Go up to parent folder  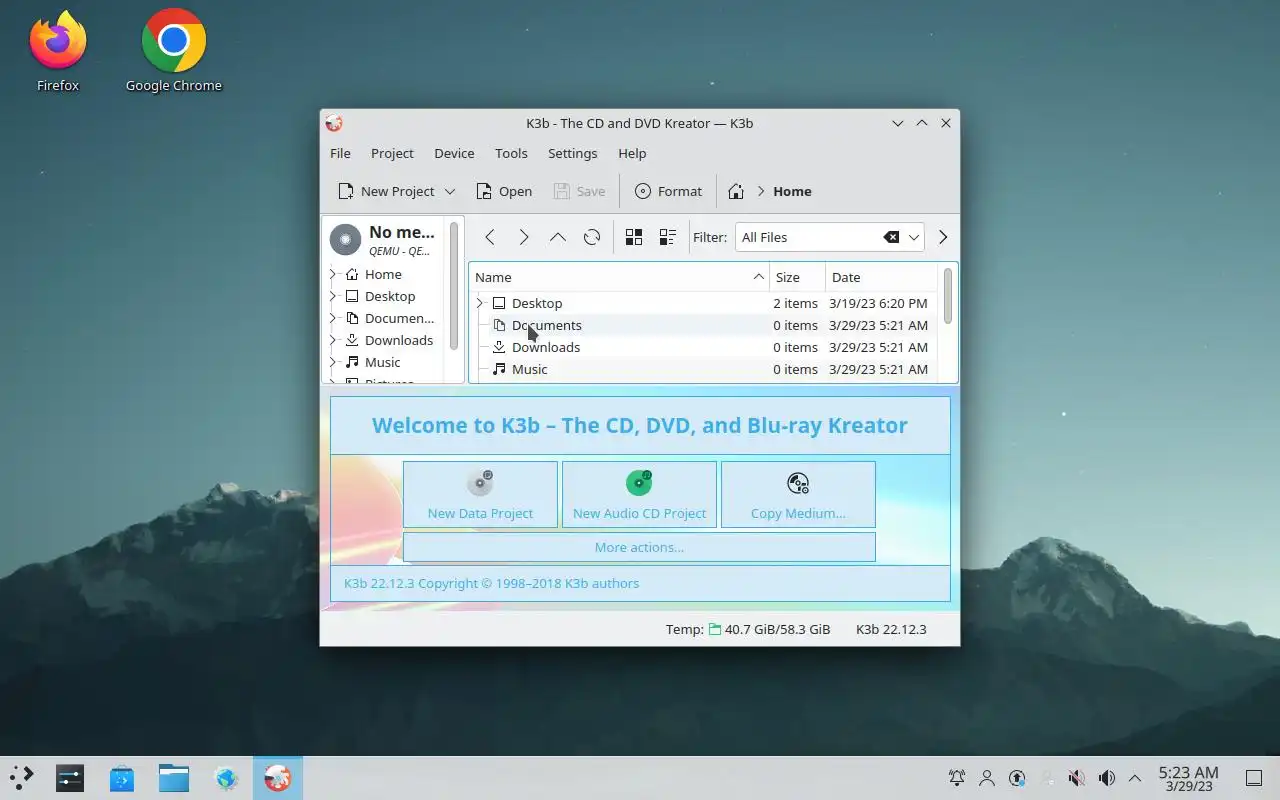[x=558, y=237]
